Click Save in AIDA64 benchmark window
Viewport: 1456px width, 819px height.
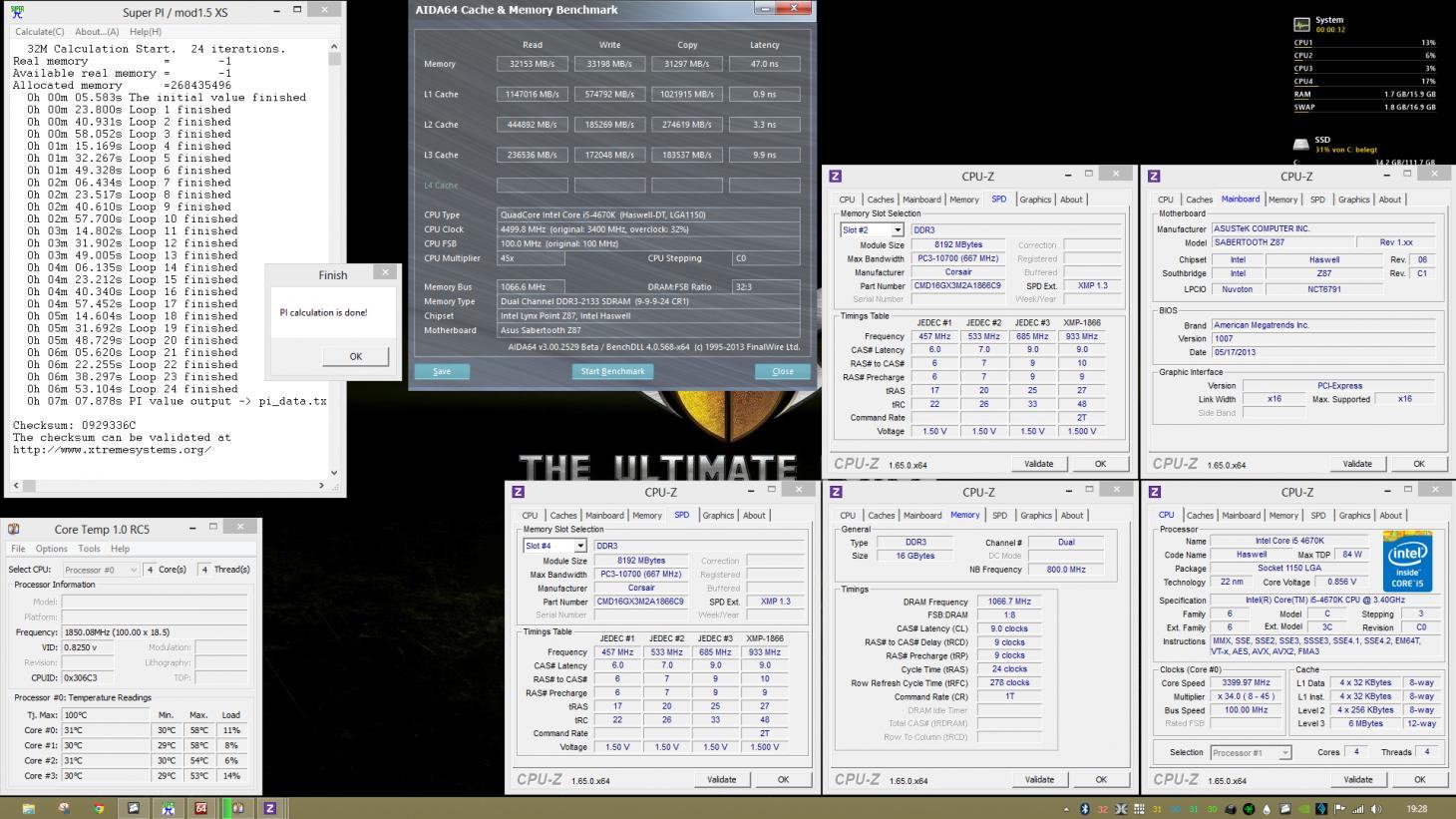pyautogui.click(x=442, y=371)
